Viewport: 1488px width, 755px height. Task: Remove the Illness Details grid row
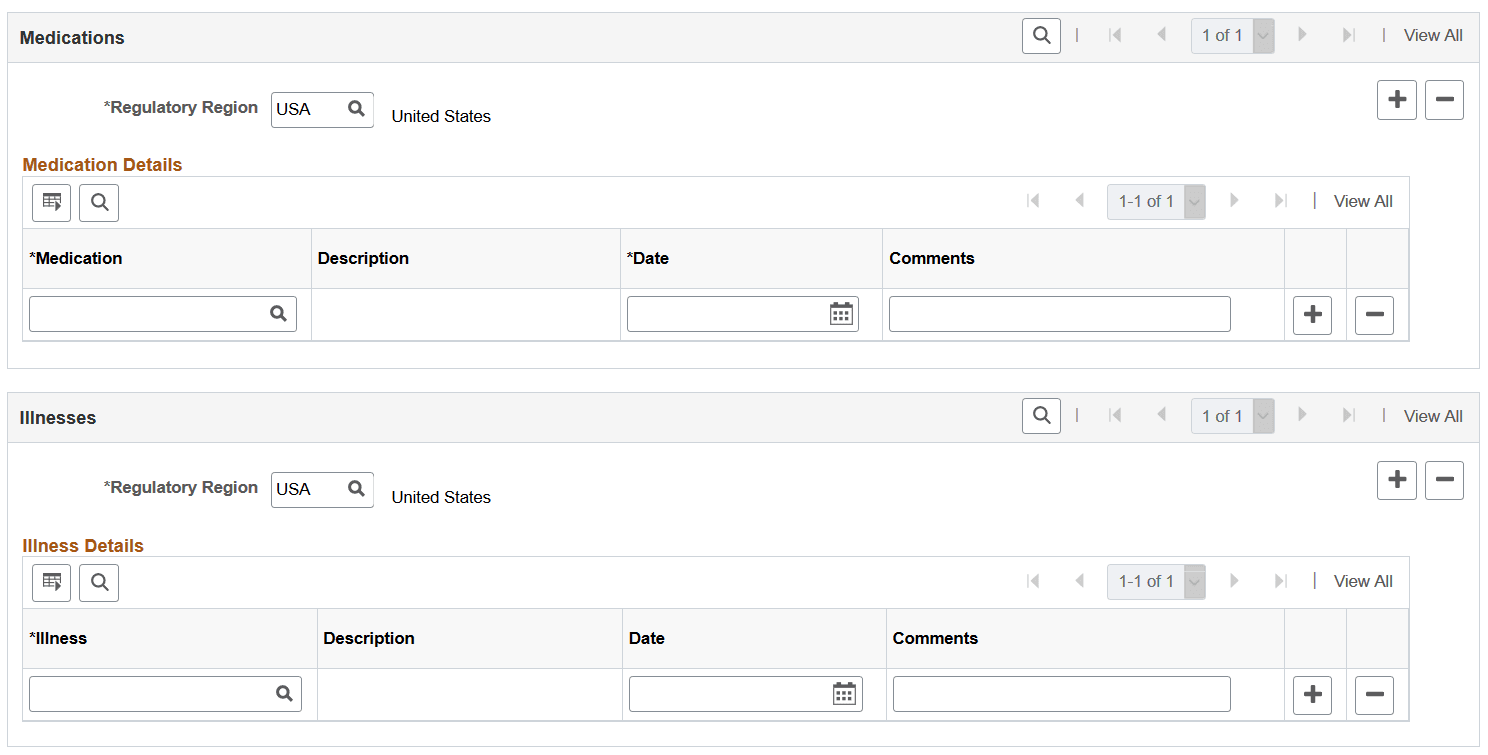(x=1374, y=695)
